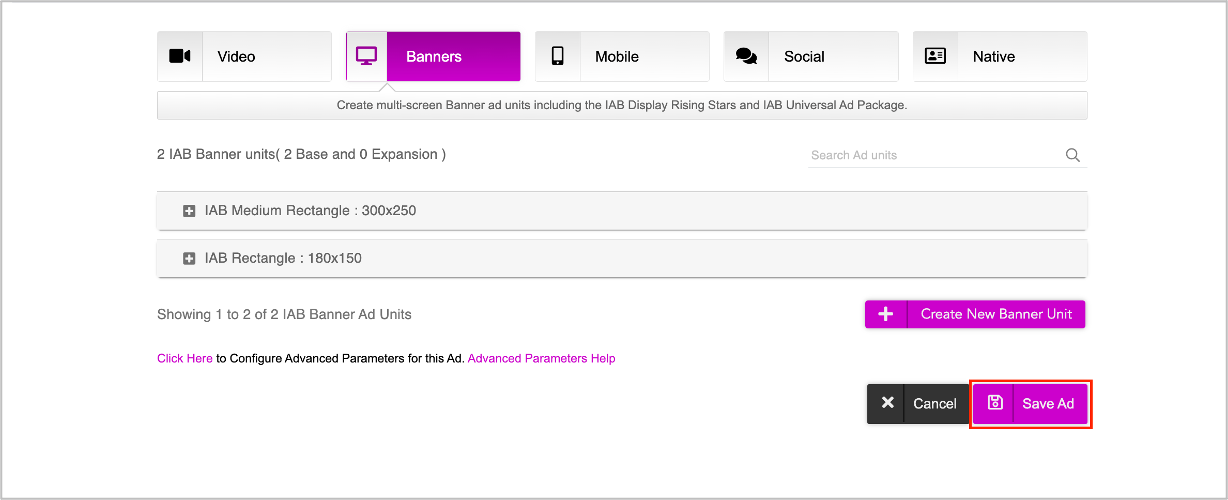
Task: Focus the Search Ad units field
Action: (x=935, y=155)
